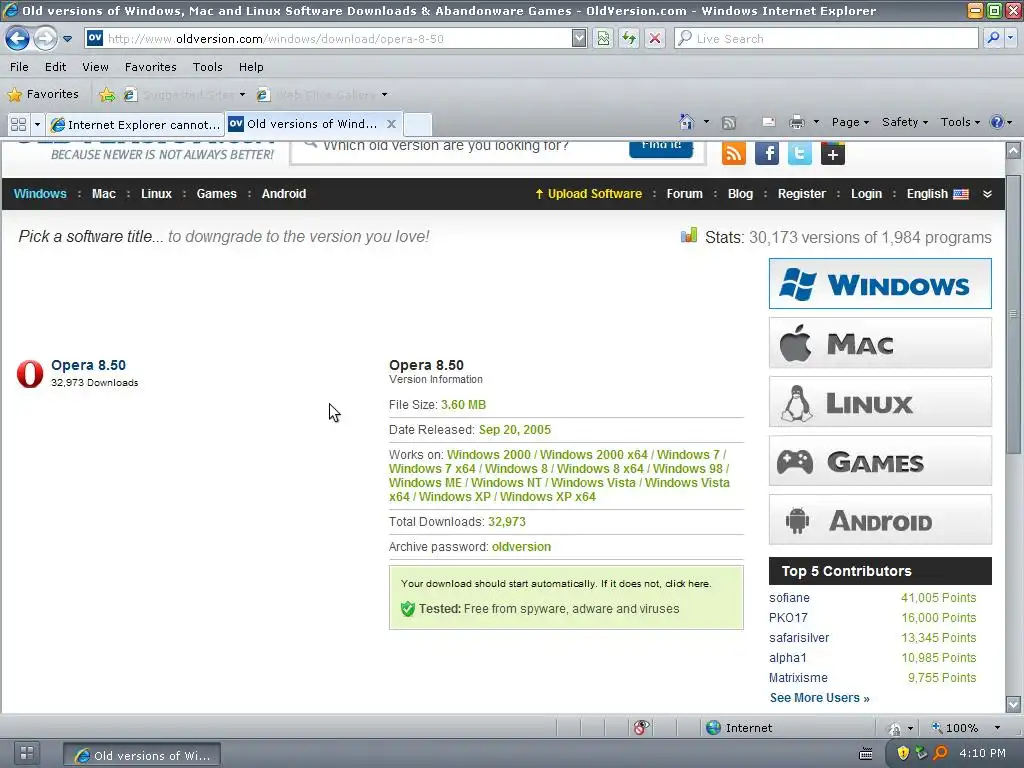Click the Live Search input box

(827, 39)
